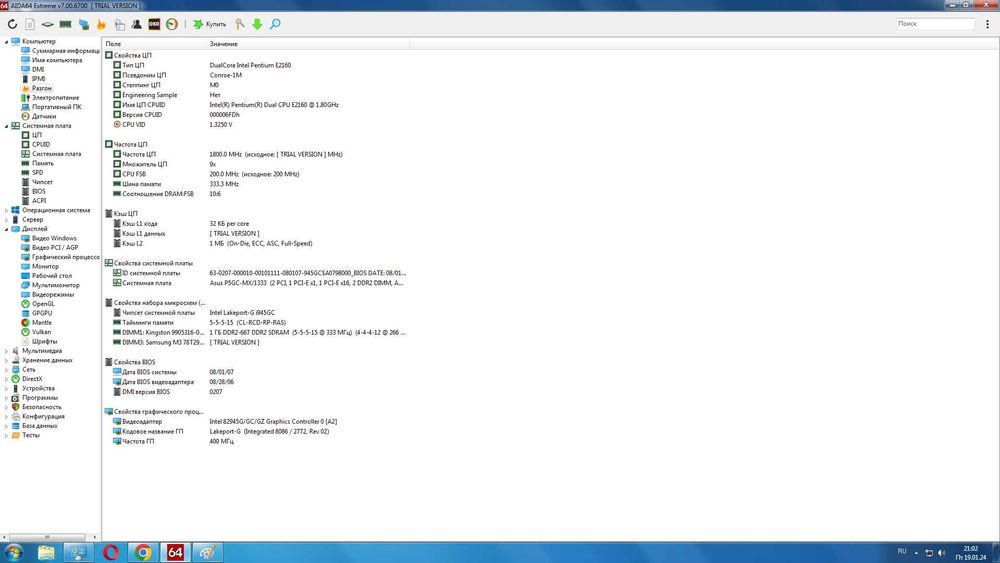1000x563 pixels.
Task: Expand the Устройства tree node
Action: 6,388
